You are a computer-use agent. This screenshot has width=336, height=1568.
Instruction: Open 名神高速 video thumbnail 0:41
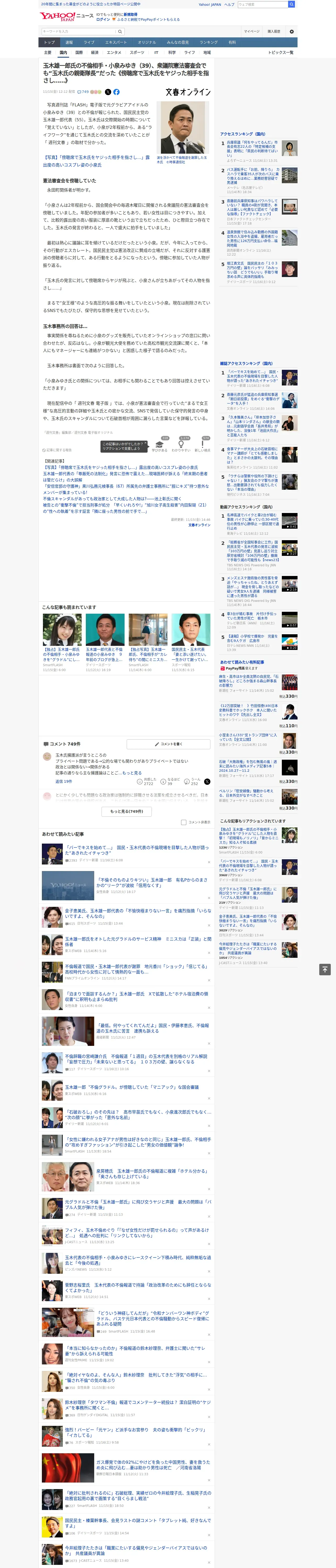[x=290, y=520]
